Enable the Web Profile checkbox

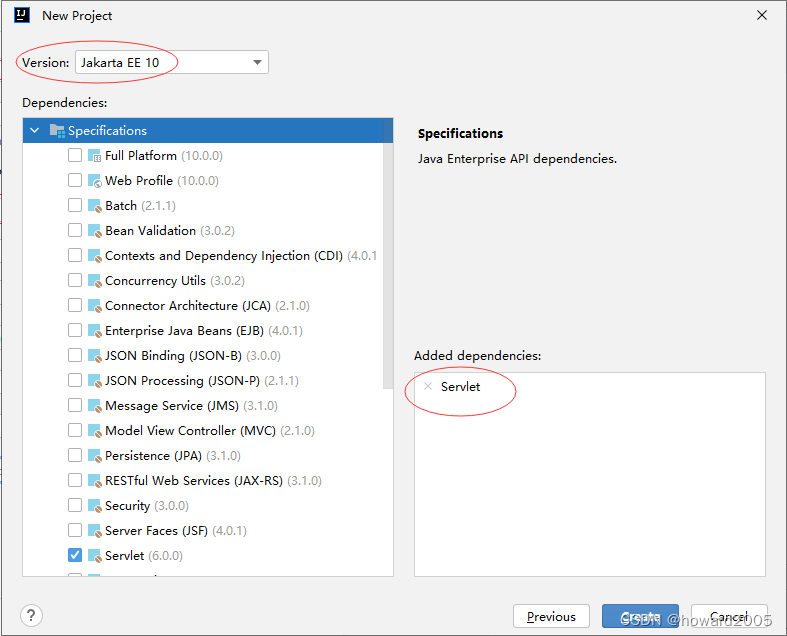pyautogui.click(x=75, y=180)
